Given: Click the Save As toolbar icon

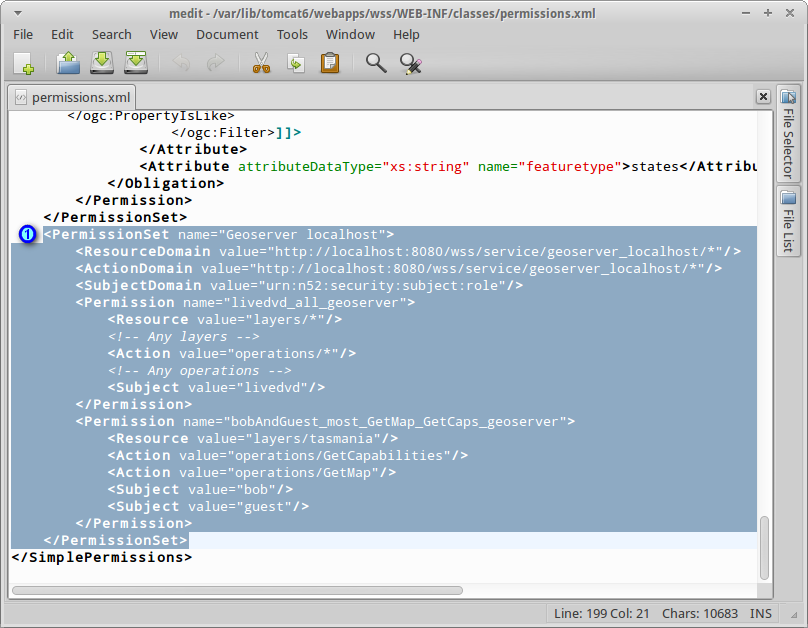Looking at the screenshot, I should (136, 63).
